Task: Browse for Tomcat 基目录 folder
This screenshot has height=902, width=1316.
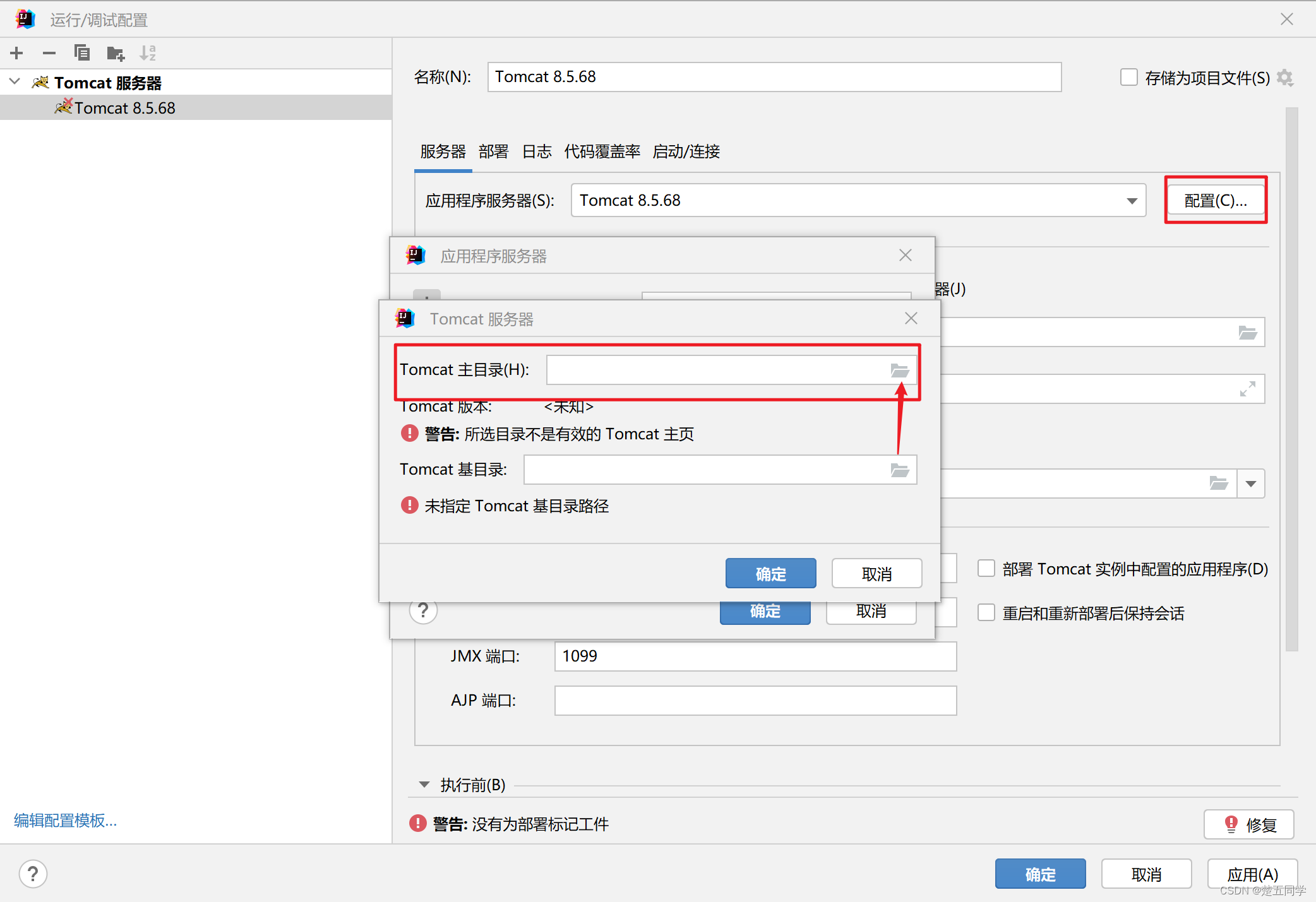Action: point(900,470)
